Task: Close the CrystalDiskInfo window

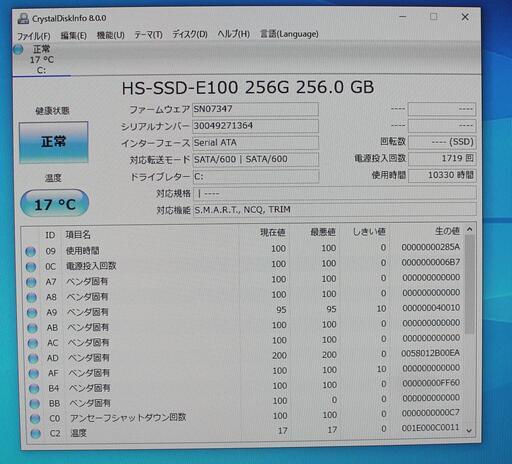Action: [465, 17]
